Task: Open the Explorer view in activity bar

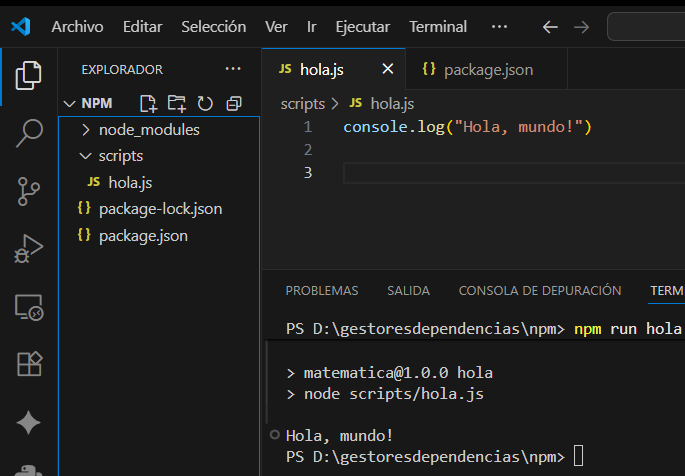Action: (x=29, y=74)
